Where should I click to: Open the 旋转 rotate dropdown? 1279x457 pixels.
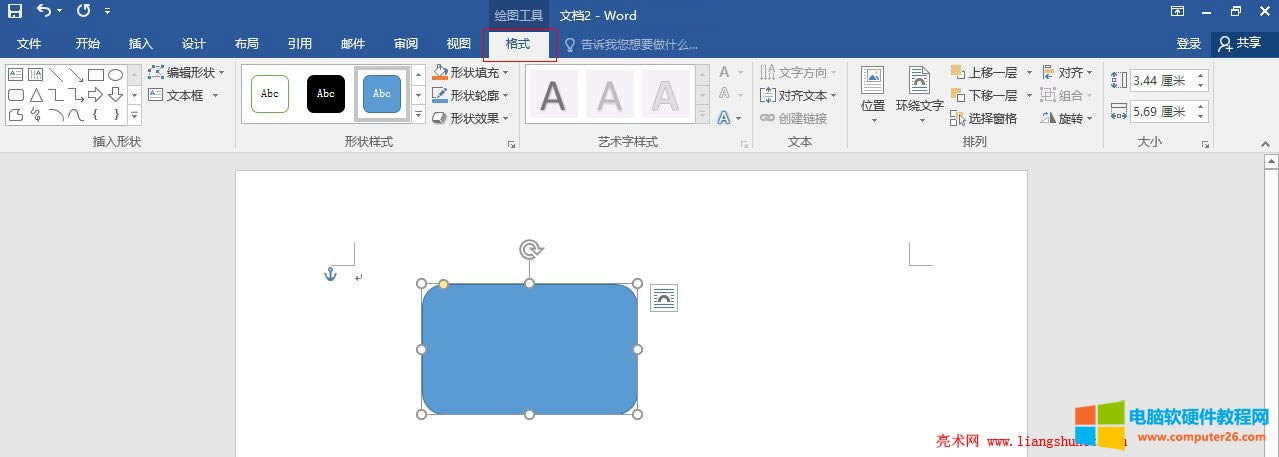pos(1067,118)
